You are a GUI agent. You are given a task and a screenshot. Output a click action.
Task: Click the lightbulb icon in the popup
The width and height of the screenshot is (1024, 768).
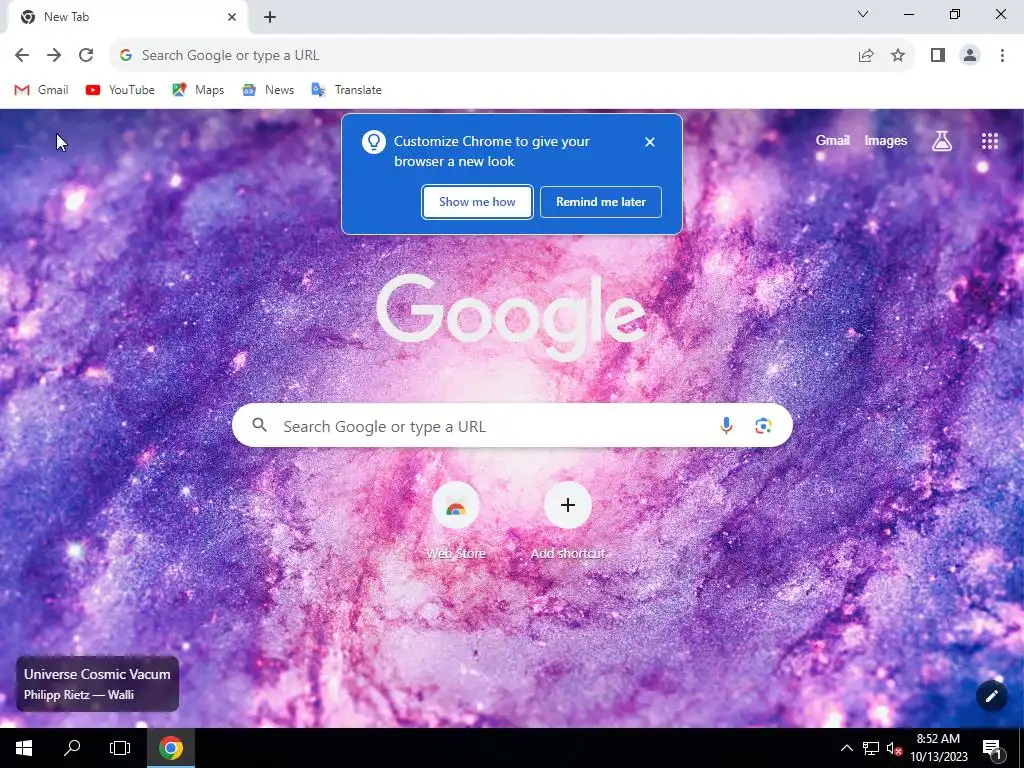tap(374, 142)
